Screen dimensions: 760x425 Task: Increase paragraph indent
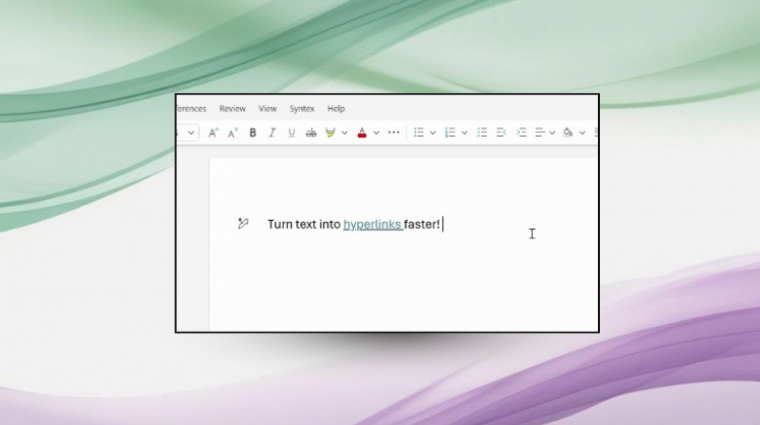[x=521, y=133]
